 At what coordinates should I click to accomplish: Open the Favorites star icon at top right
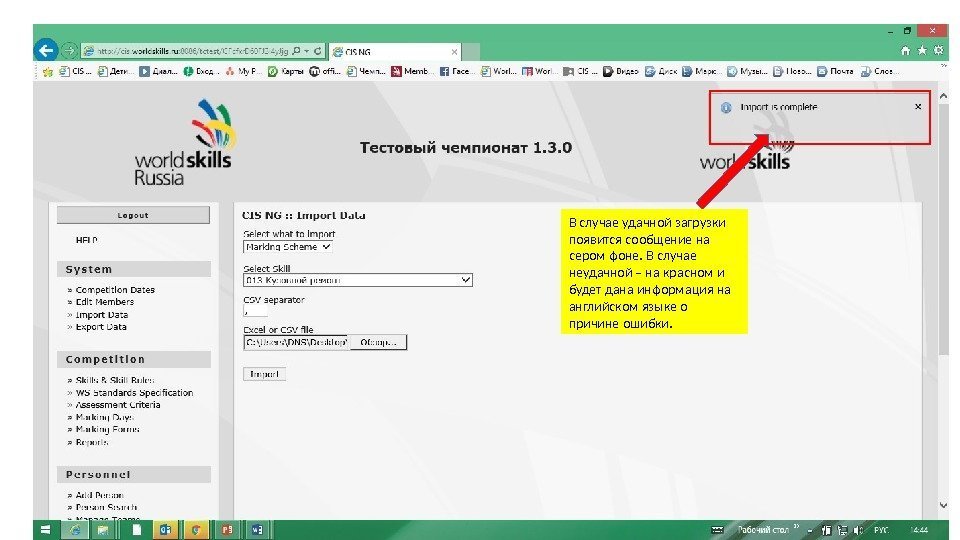[922, 51]
